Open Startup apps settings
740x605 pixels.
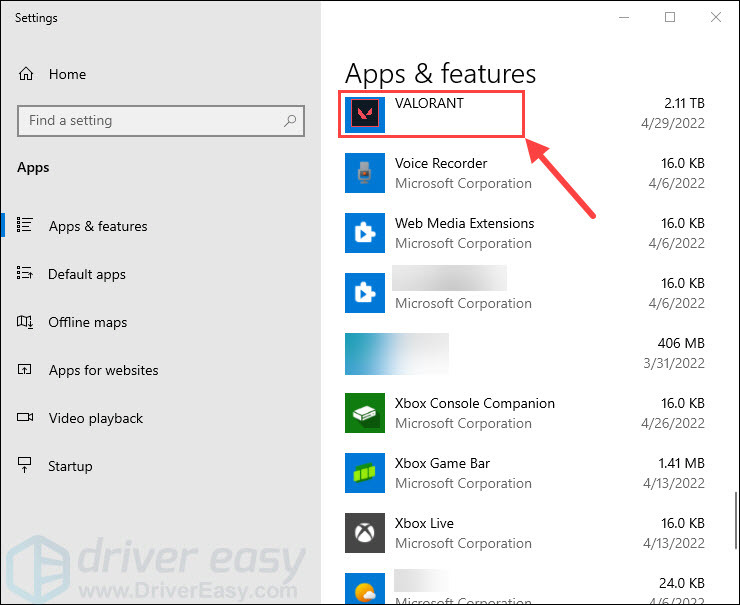click(x=70, y=466)
